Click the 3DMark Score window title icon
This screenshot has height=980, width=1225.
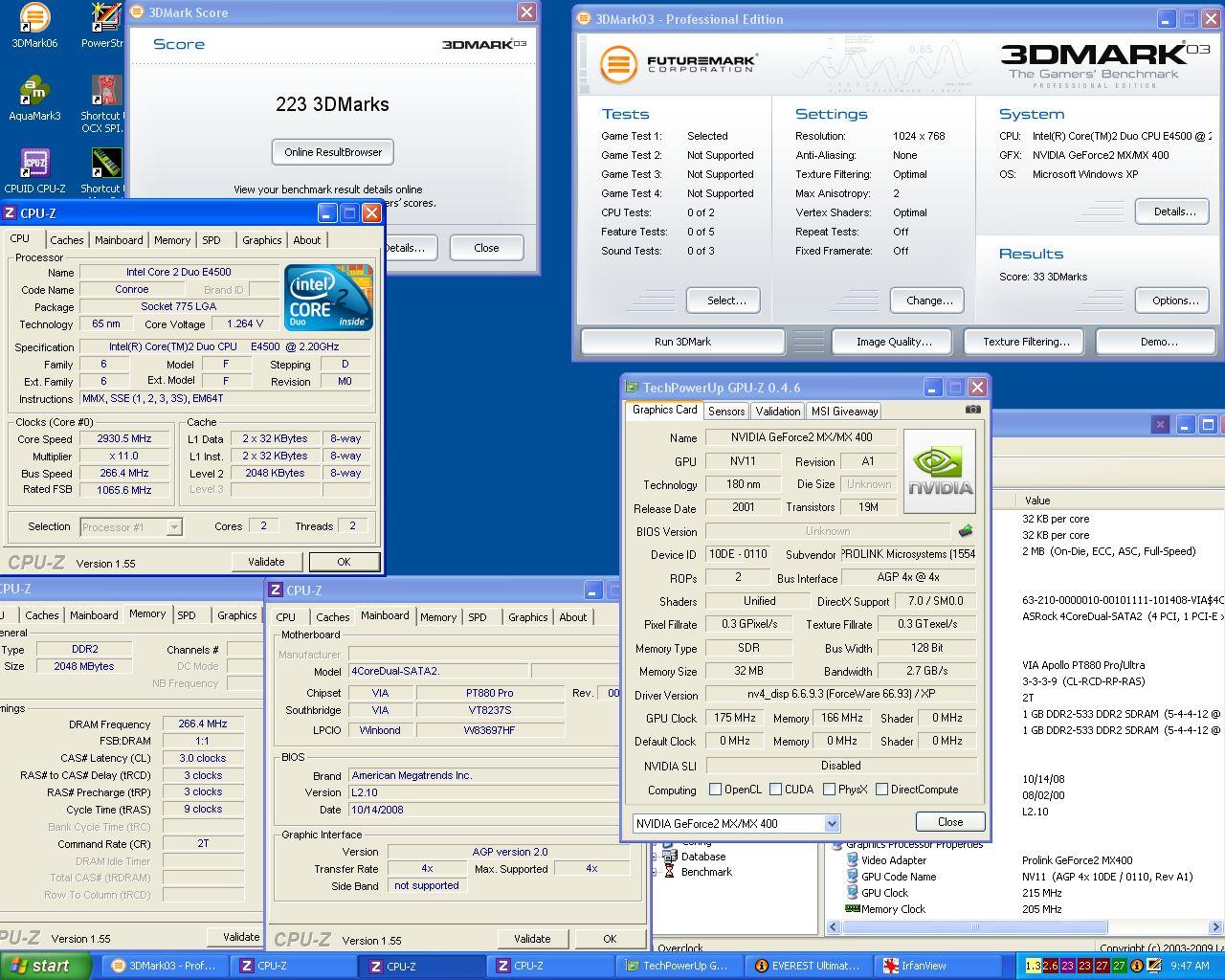coord(136,12)
